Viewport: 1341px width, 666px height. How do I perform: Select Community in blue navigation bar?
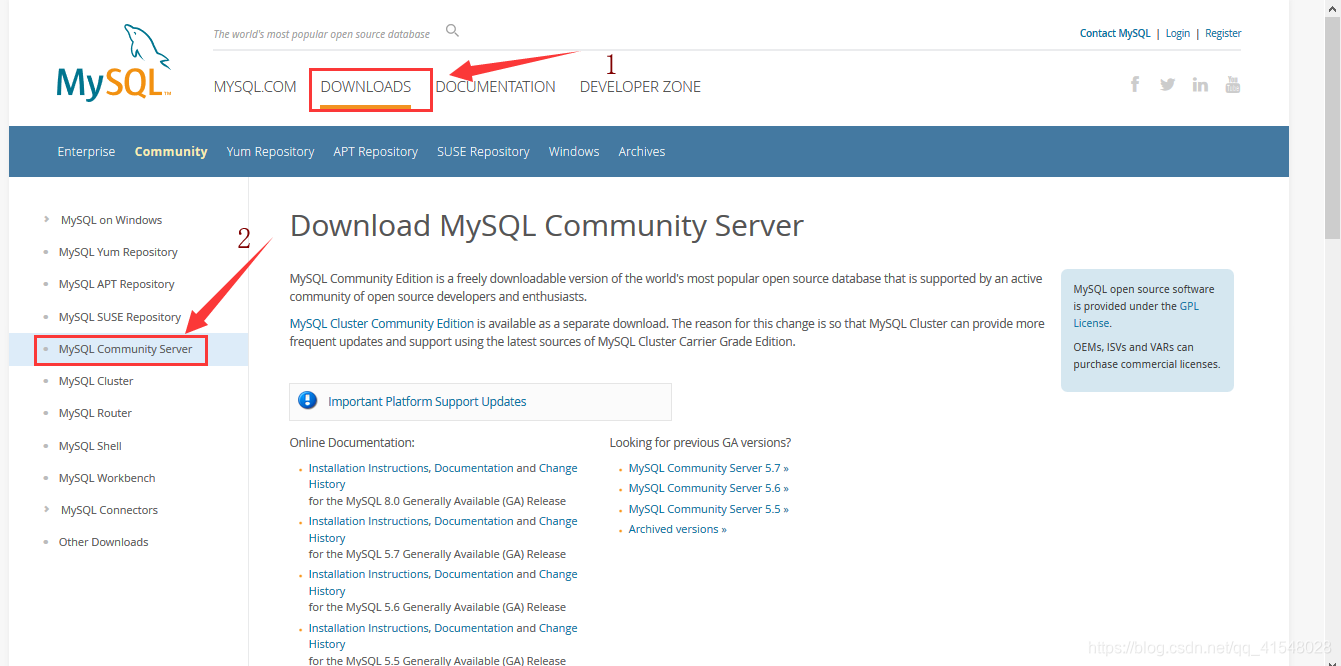(171, 152)
